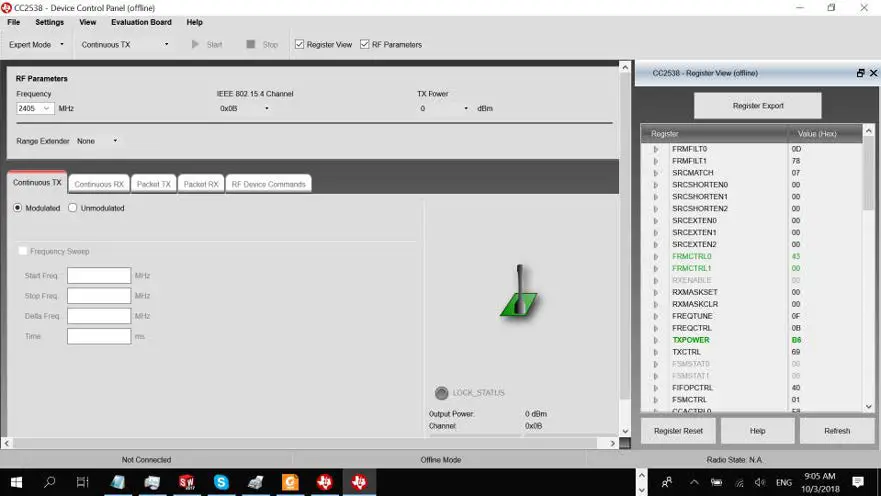
Task: Open Windows Start menu
Action: pos(16,482)
